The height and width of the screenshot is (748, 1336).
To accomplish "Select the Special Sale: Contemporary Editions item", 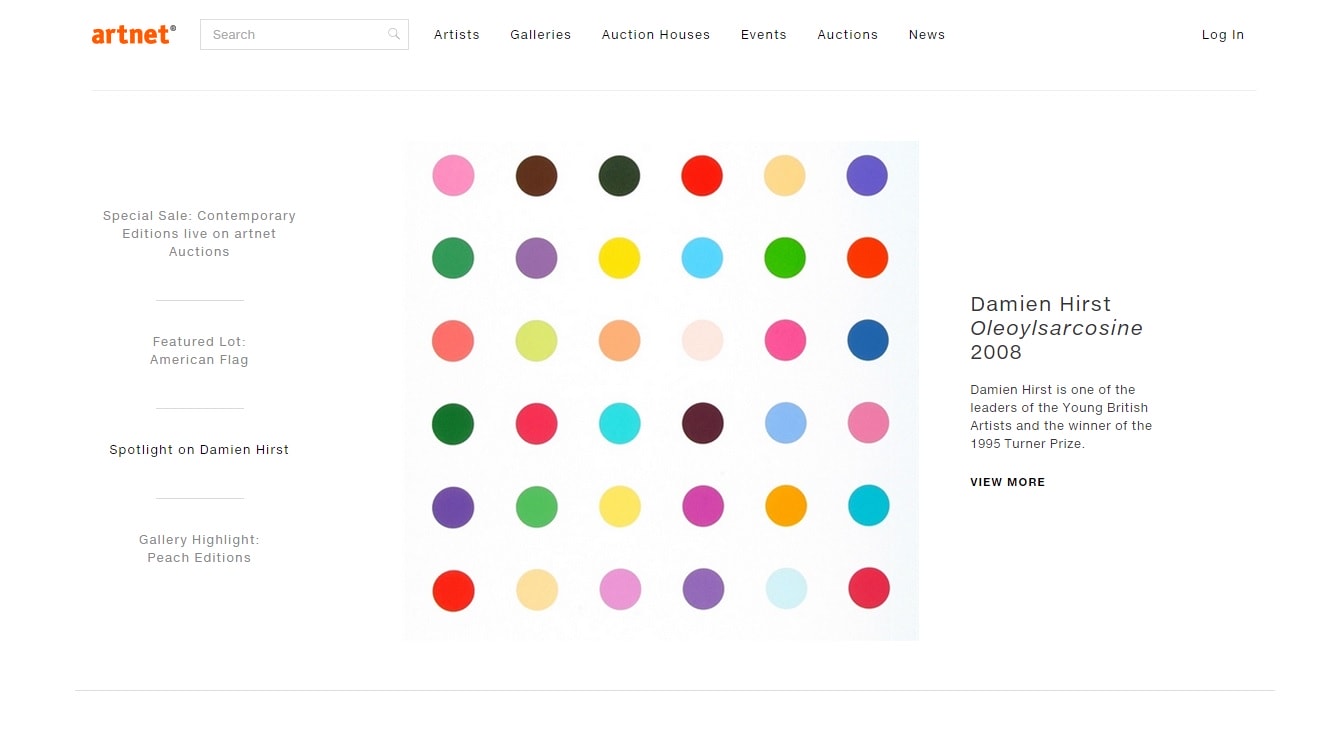I will tap(198, 233).
